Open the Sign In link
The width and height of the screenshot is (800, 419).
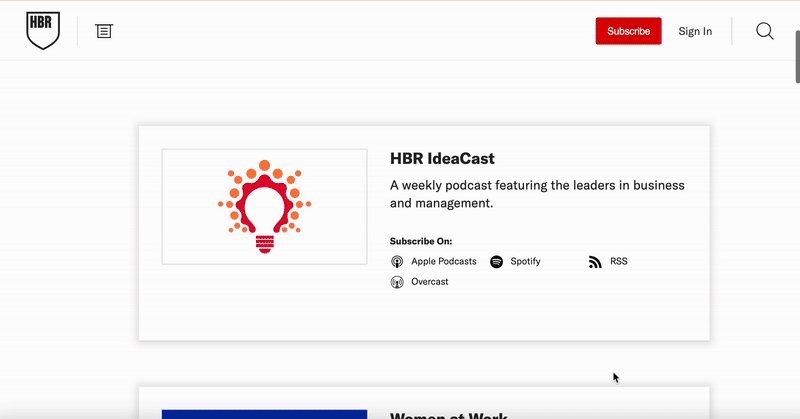pos(695,31)
